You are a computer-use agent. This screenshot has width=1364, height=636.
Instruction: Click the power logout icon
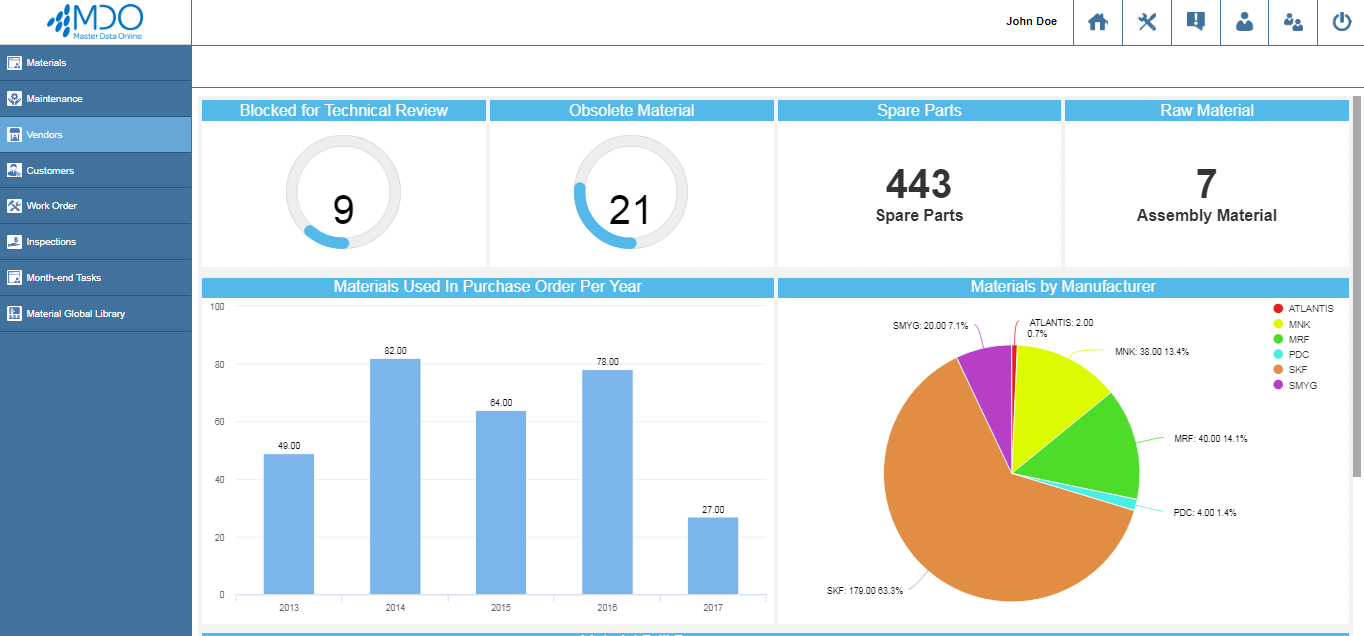click(1342, 22)
